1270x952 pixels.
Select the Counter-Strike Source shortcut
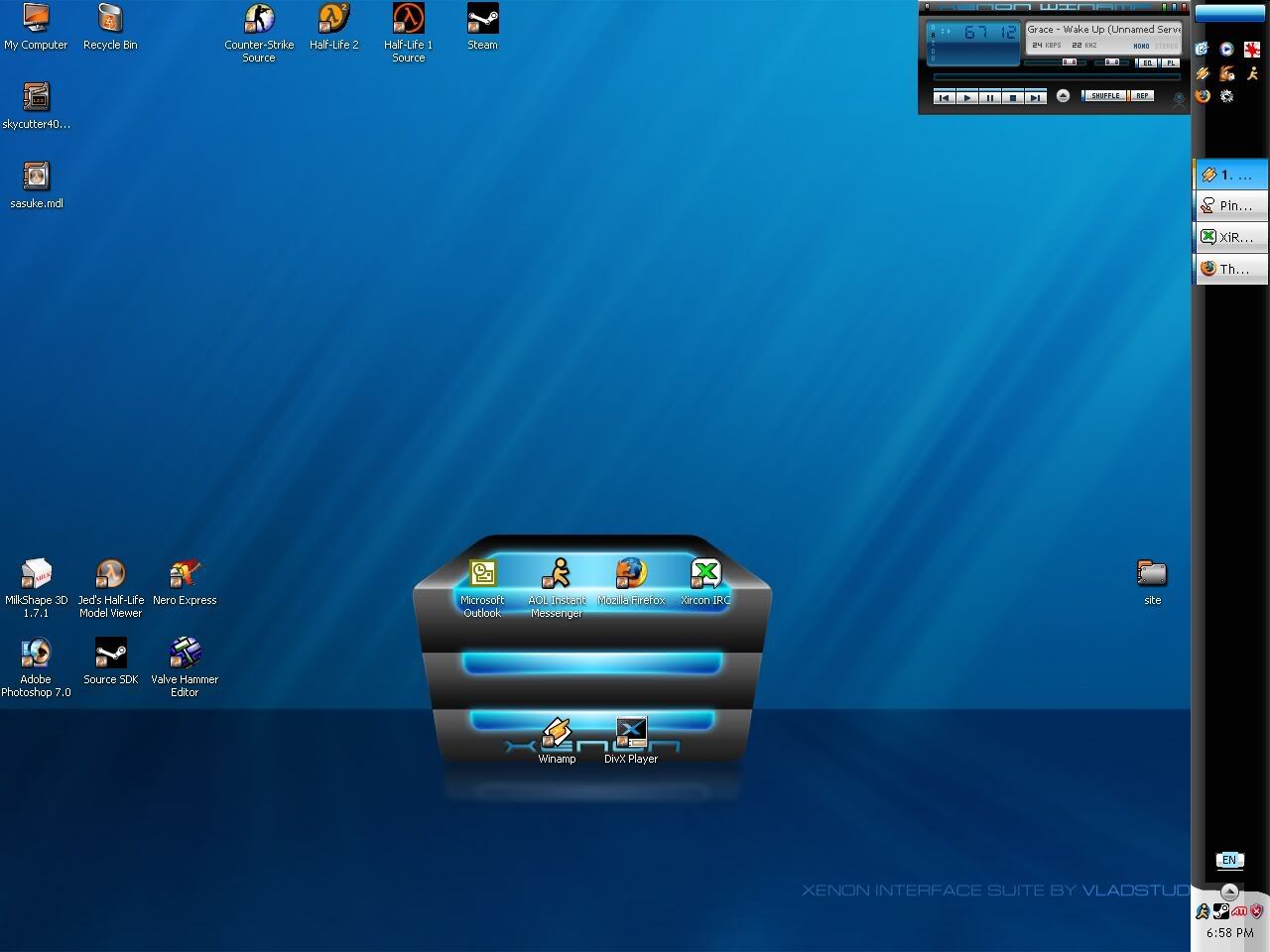click(259, 33)
